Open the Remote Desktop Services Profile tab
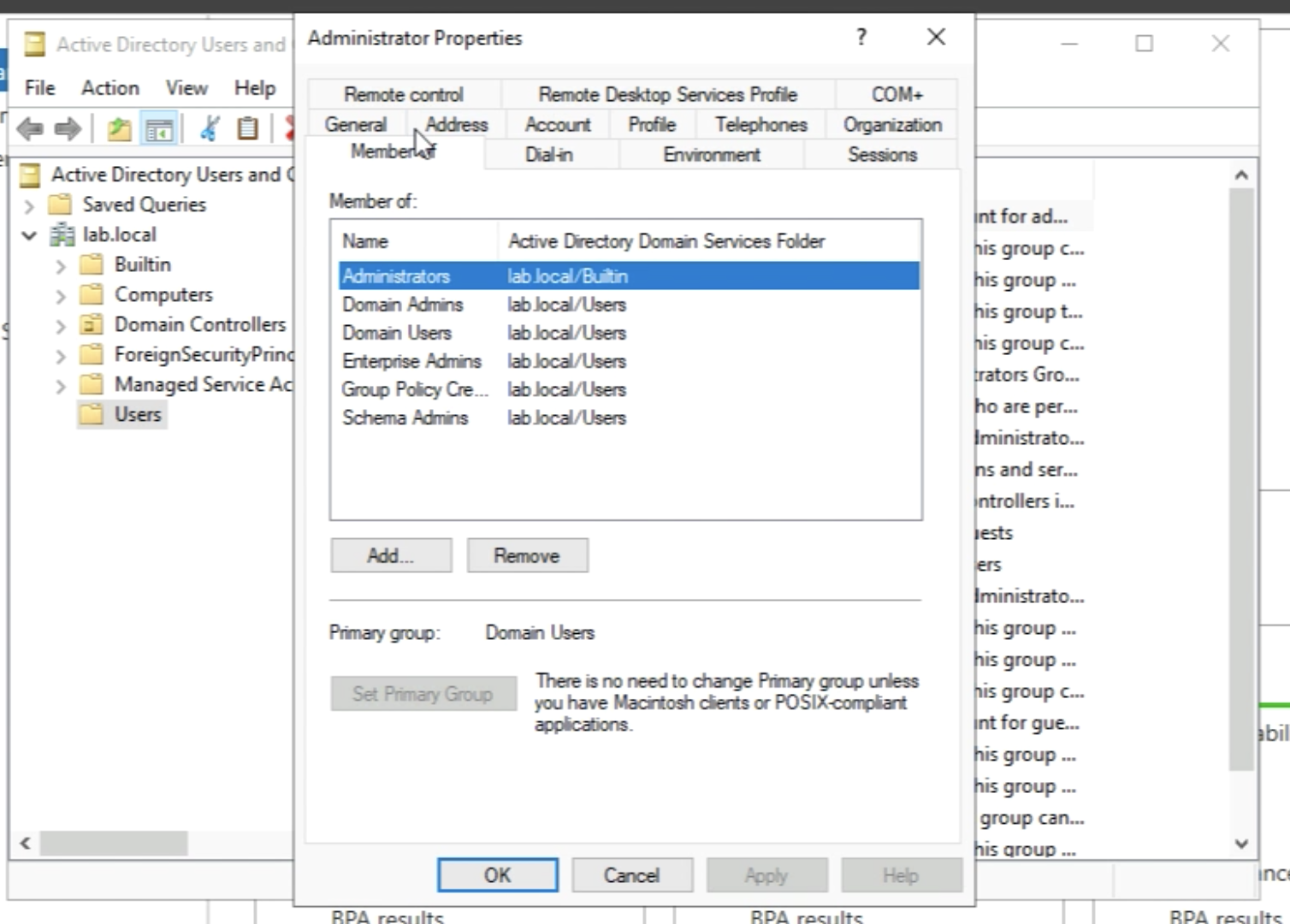Screen dimensions: 1290x924 click(x=667, y=94)
